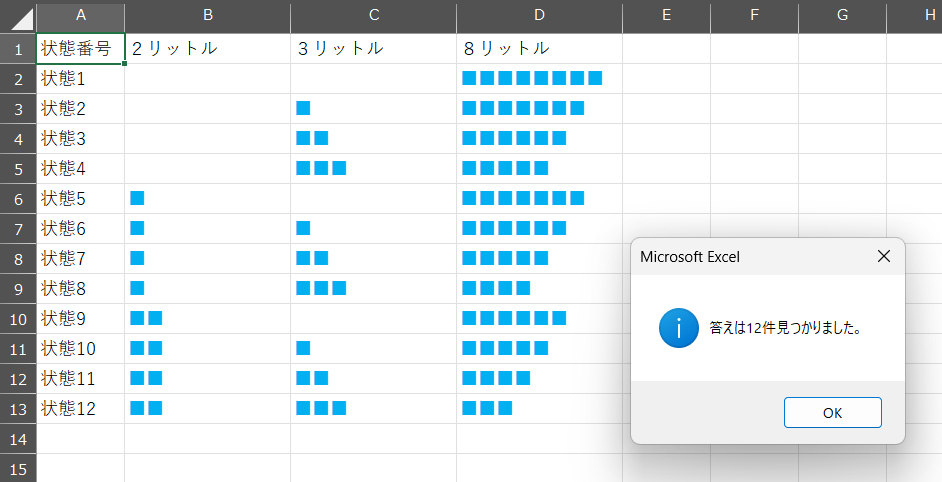942x482 pixels.
Task: Select column B header
Action: point(208,16)
